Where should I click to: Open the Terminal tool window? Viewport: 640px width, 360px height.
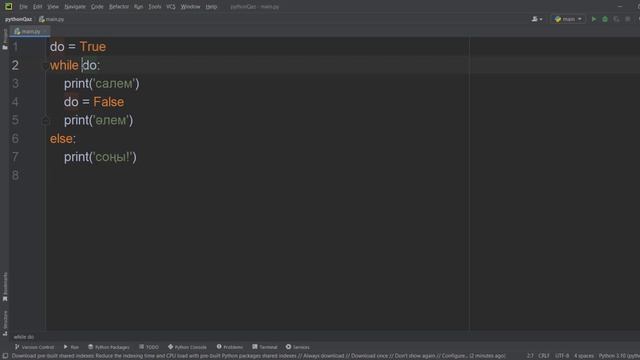coord(264,347)
